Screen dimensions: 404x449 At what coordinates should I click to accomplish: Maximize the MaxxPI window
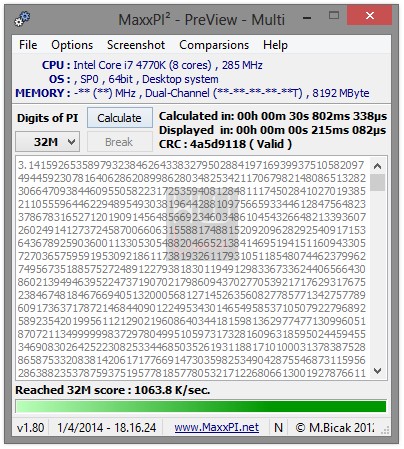tap(334, 15)
